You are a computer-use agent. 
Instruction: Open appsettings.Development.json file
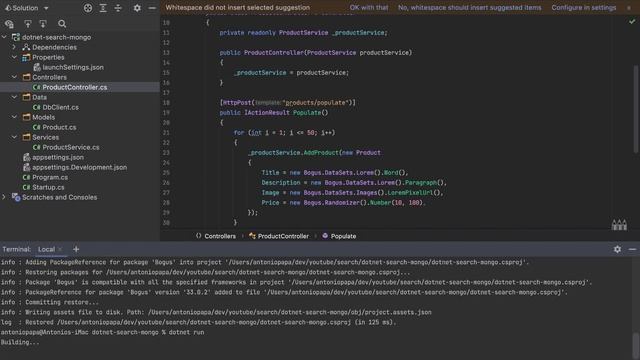(x=80, y=167)
